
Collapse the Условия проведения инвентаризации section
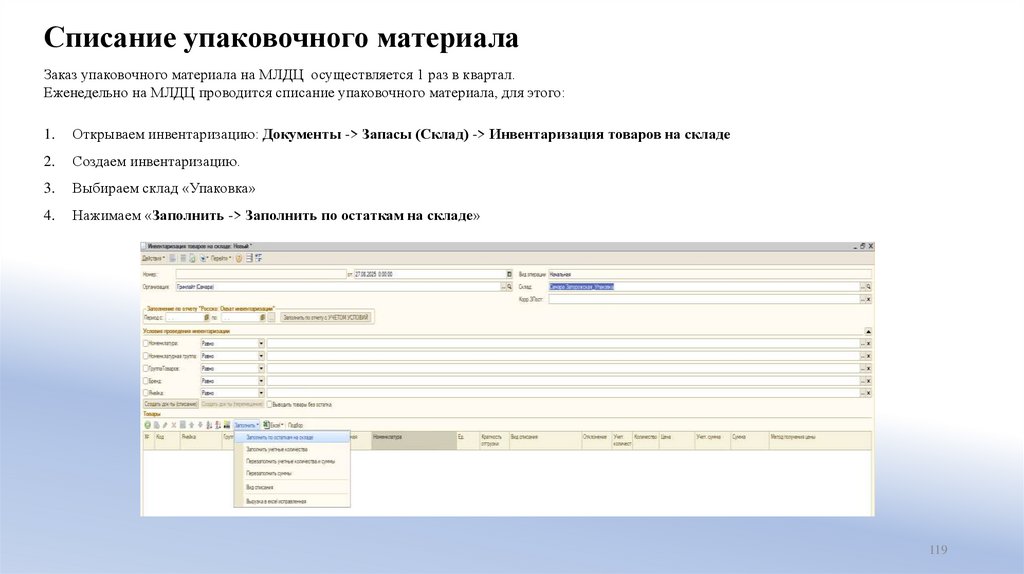[868, 332]
